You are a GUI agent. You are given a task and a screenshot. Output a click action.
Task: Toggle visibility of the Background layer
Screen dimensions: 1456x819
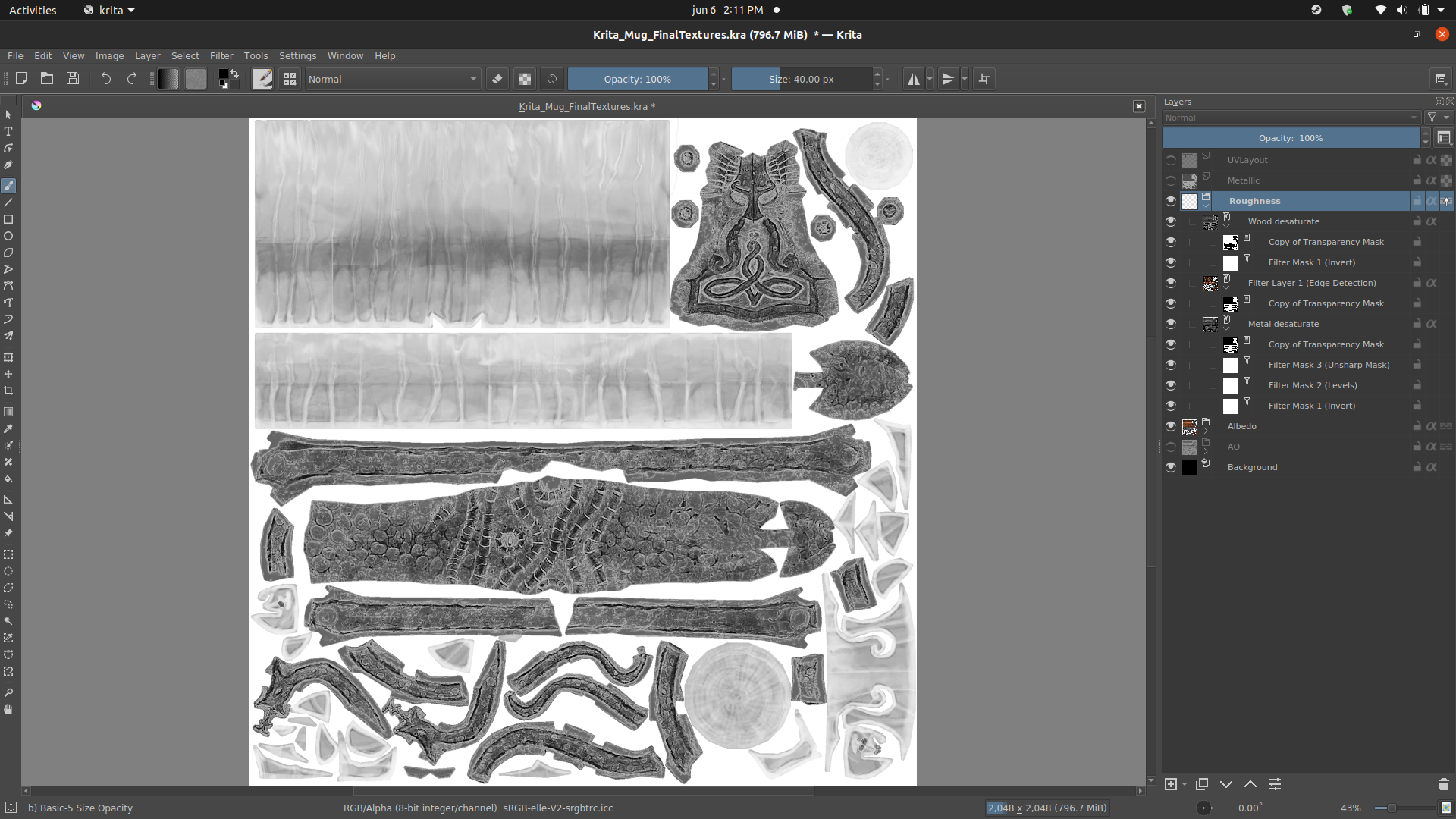(1170, 467)
